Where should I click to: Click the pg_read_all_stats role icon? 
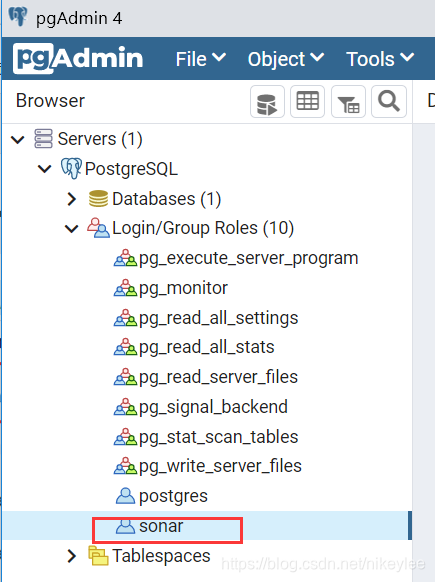pos(125,347)
